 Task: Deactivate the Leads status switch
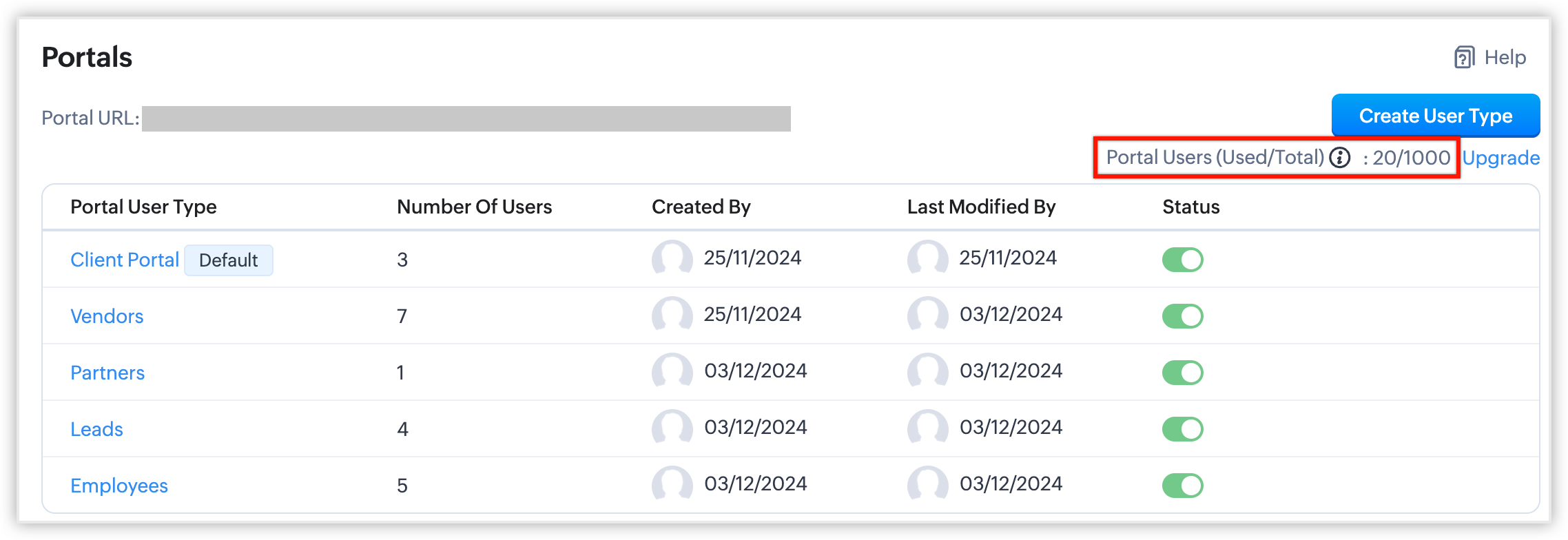1182,429
